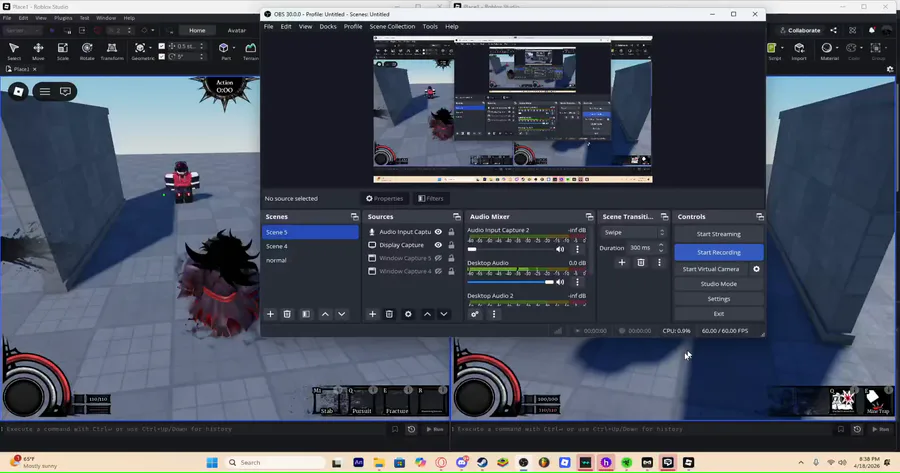Click Start Virtual Camera button
Viewport: 900px width, 473px height.
point(711,269)
